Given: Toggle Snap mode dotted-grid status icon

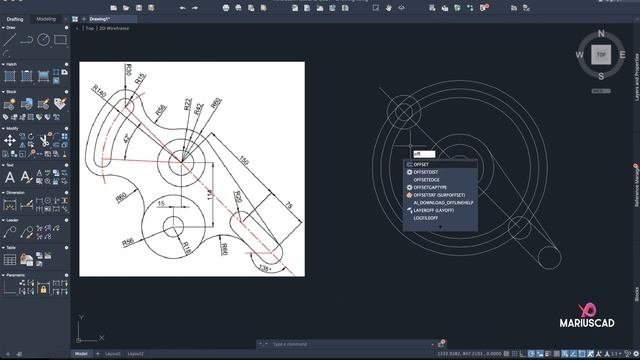Looking at the screenshot, I should click(x=515, y=353).
